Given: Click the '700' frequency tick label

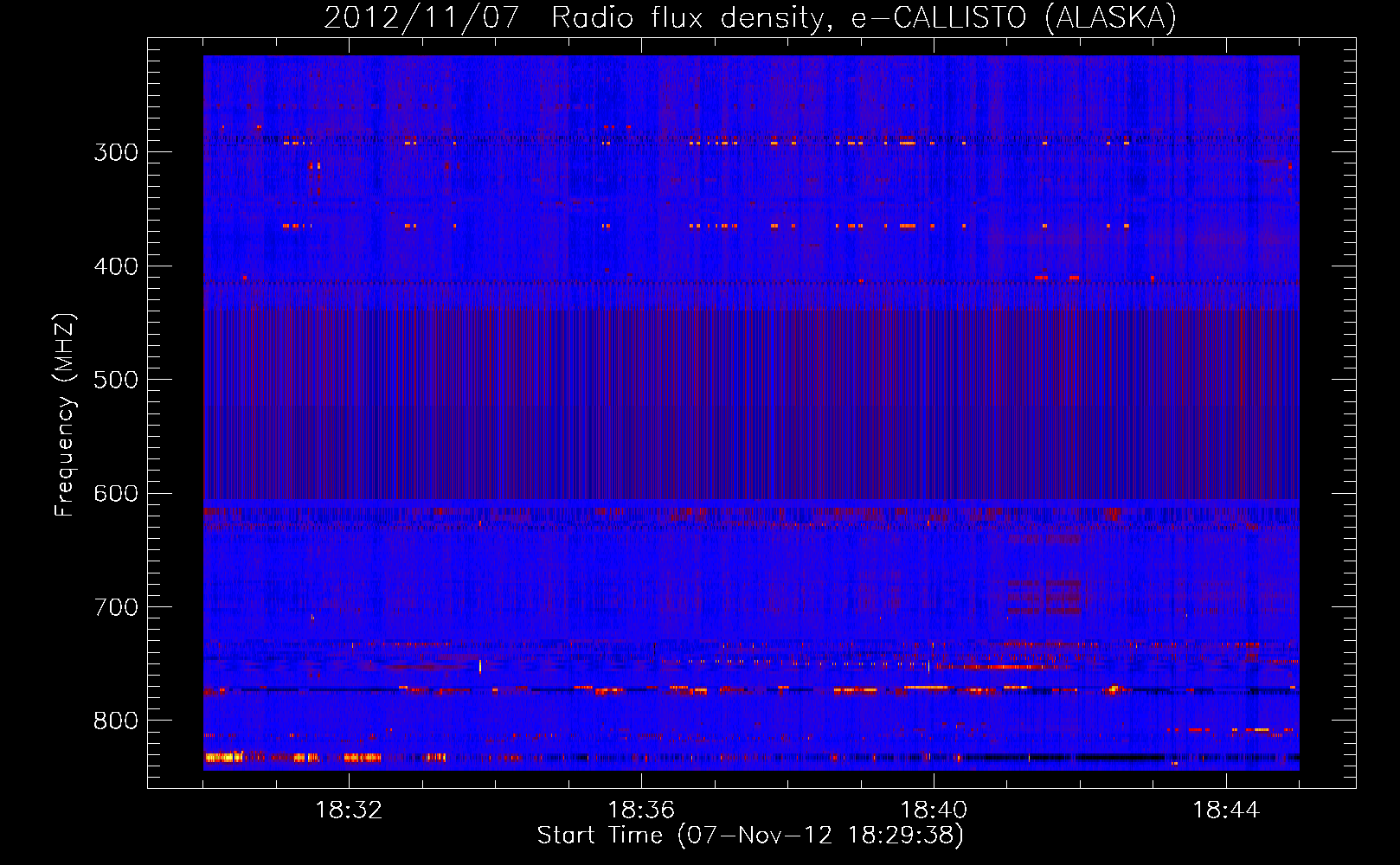Looking at the screenshot, I should click(116, 607).
